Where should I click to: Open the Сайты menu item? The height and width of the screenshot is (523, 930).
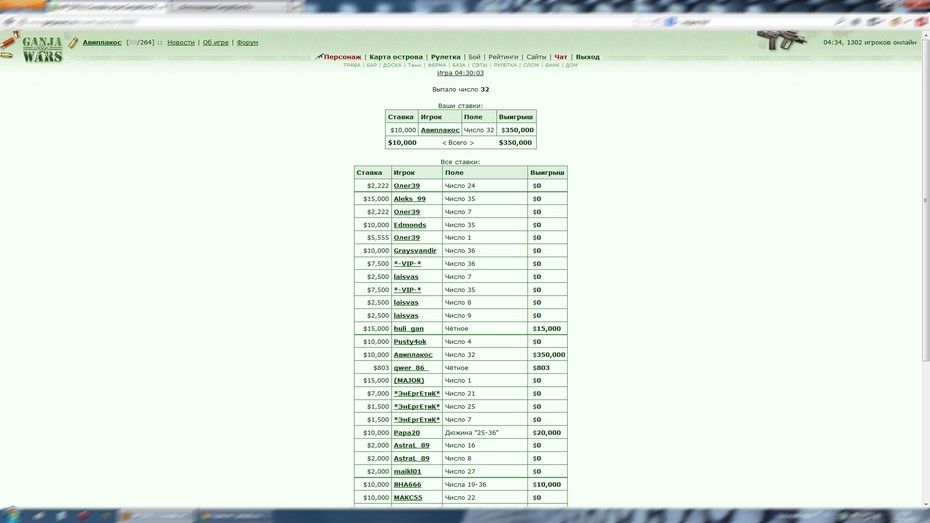point(536,57)
